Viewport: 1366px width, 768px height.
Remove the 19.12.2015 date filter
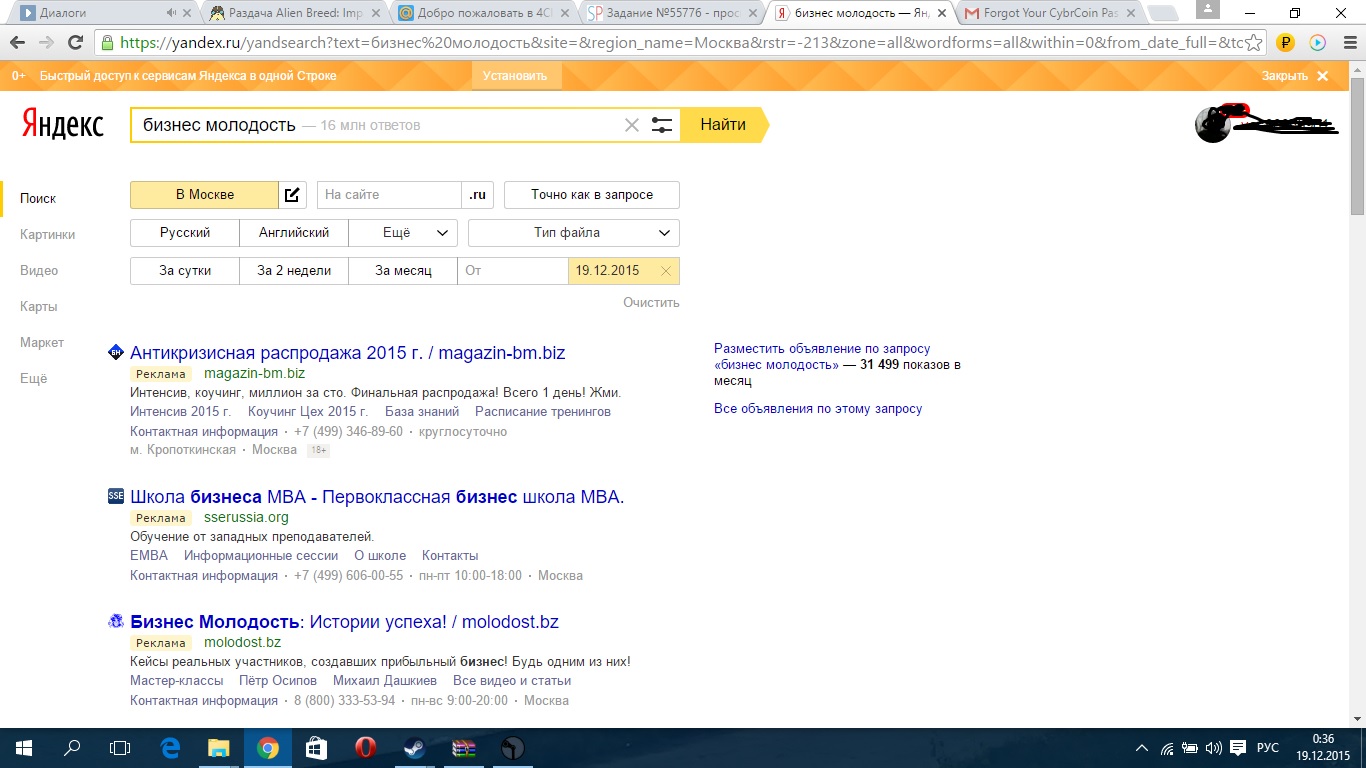click(666, 271)
